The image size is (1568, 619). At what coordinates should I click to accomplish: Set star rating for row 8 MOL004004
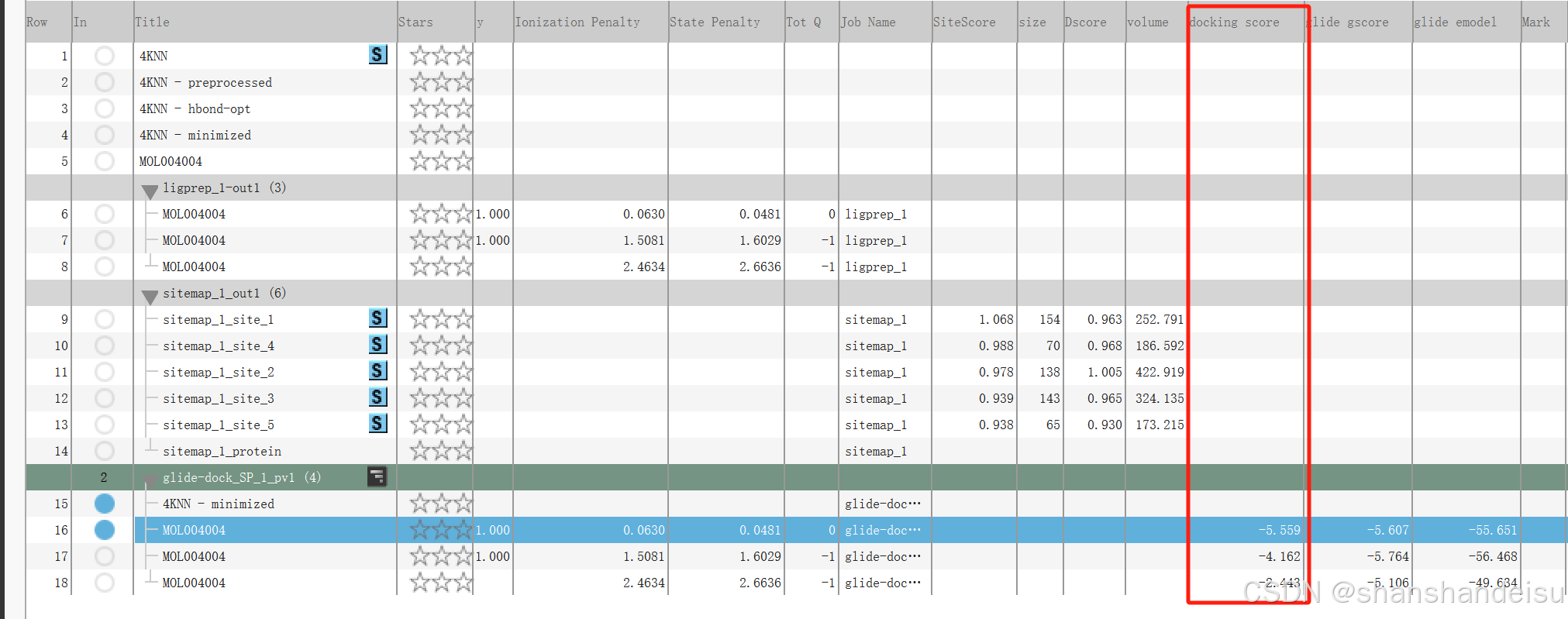441,267
